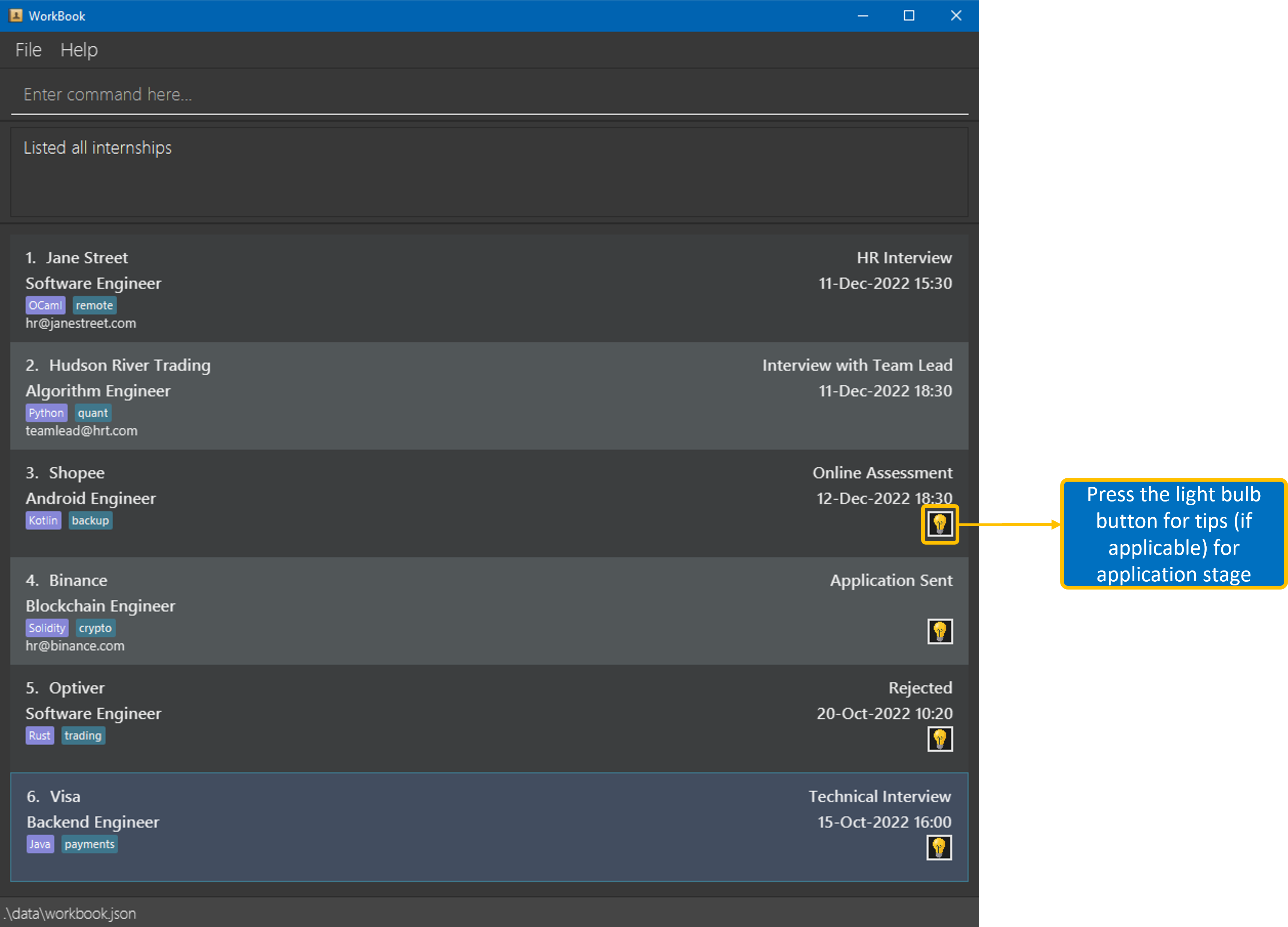Click the Rejected stage label

(920, 688)
